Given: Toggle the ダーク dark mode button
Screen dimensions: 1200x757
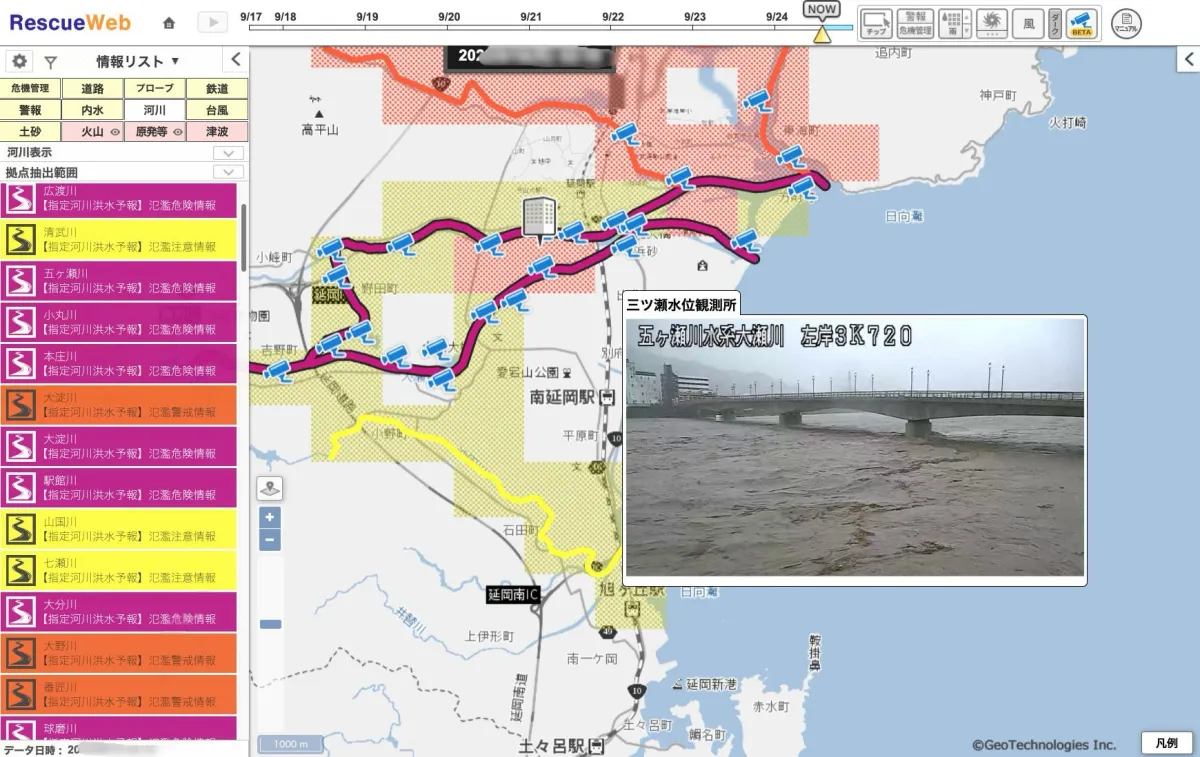Looking at the screenshot, I should pyautogui.click(x=1054, y=23).
